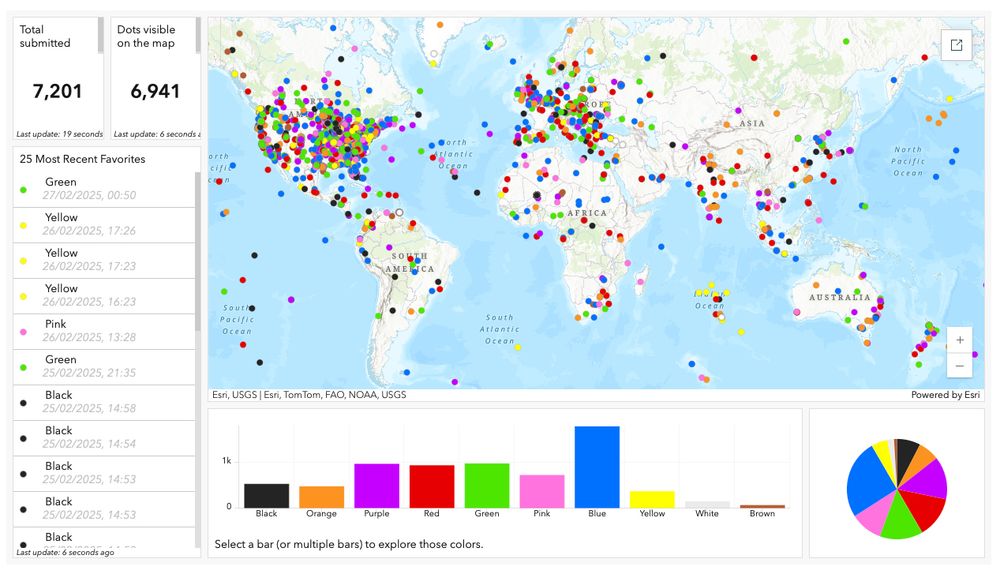The height and width of the screenshot is (571, 1000).
Task: Click the ASIA label on the map
Action: coord(752,123)
